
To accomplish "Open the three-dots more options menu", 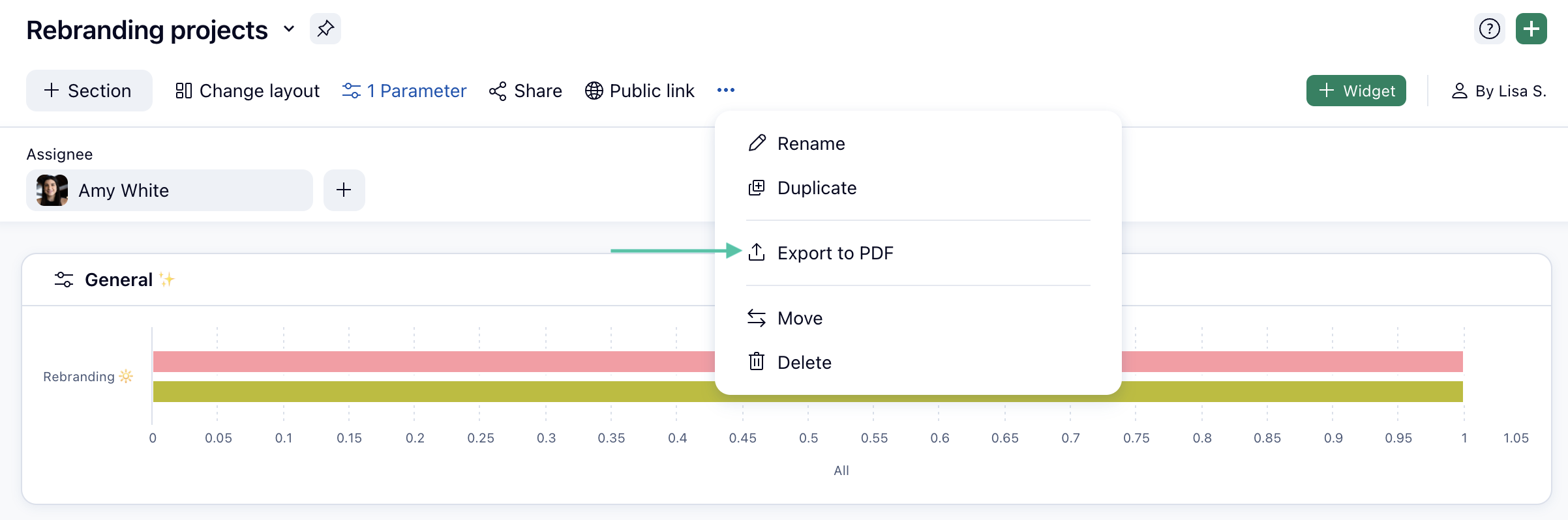I will [725, 90].
